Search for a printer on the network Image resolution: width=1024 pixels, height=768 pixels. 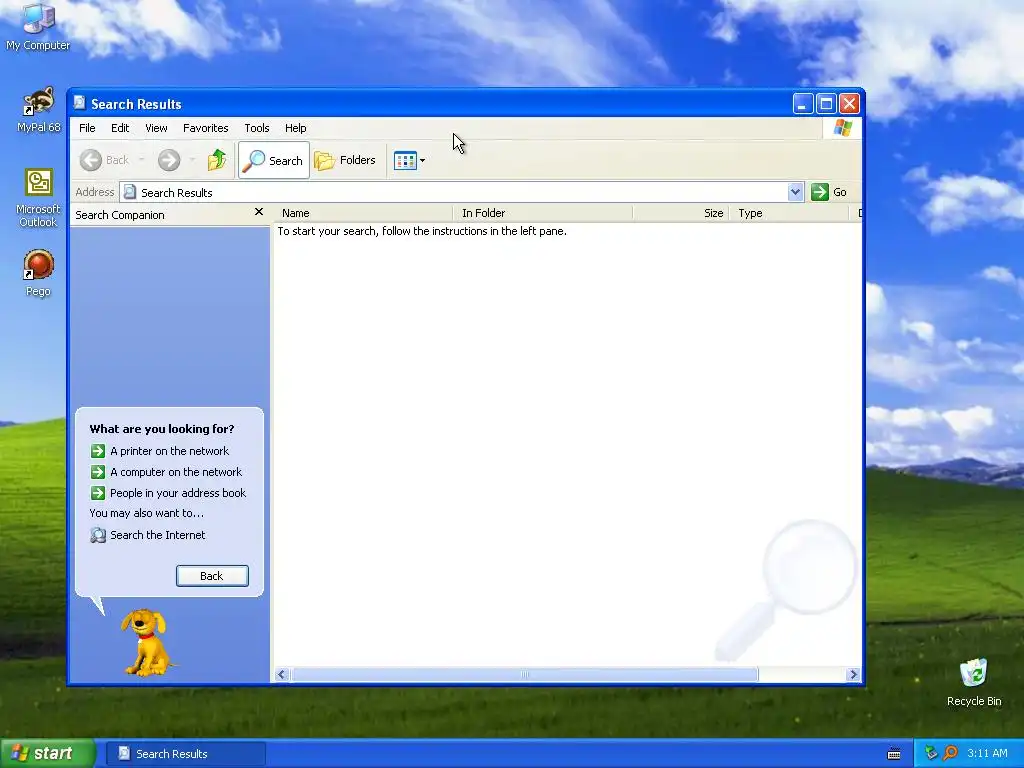pyautogui.click(x=169, y=451)
